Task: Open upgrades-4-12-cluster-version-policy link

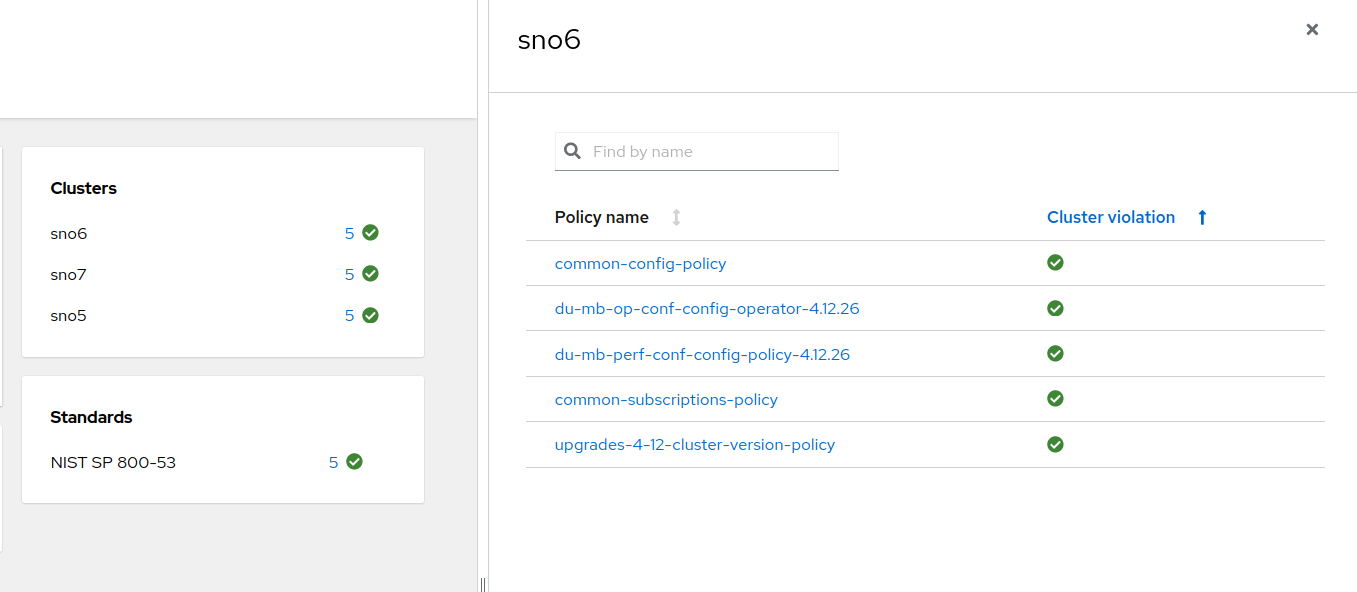Action: tap(695, 445)
